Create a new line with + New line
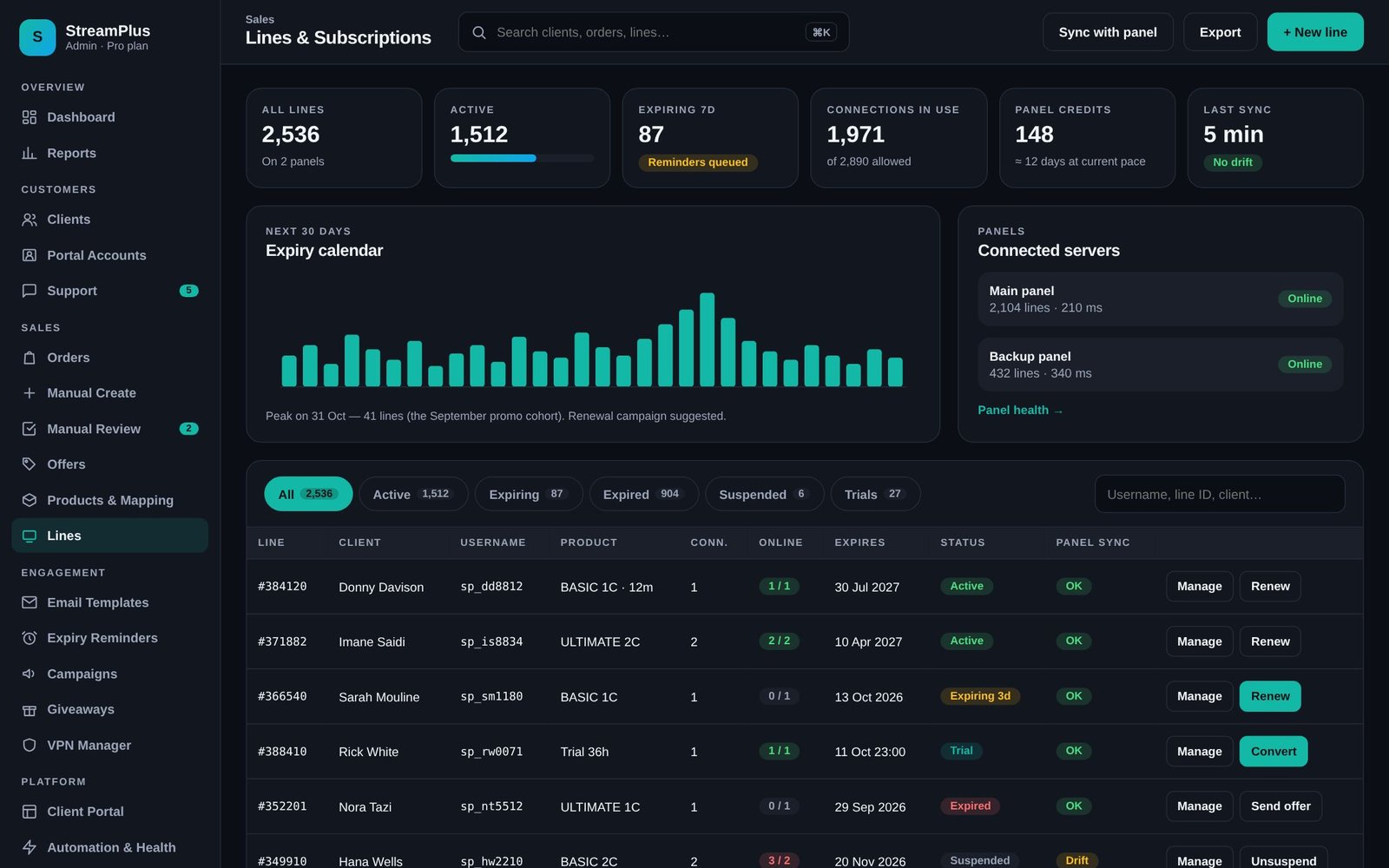Screen dimensions: 1389x868 (x=1315, y=32)
